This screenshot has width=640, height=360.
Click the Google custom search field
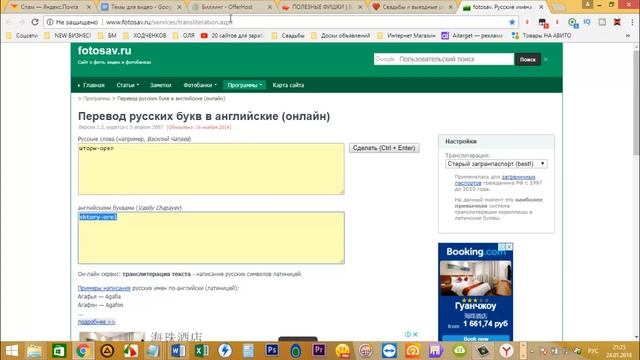pos(444,59)
